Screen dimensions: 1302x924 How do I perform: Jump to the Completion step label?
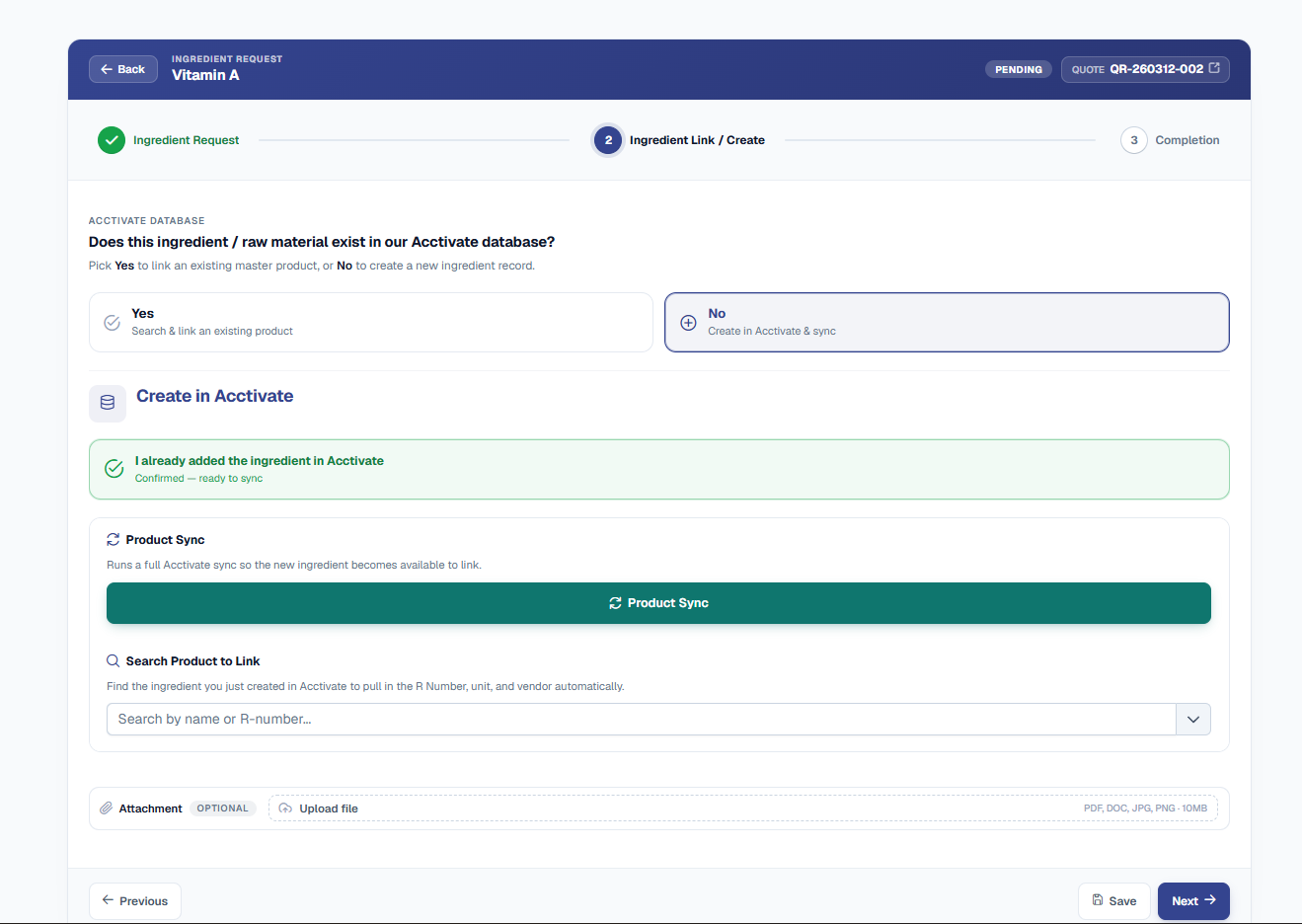pos(1187,140)
